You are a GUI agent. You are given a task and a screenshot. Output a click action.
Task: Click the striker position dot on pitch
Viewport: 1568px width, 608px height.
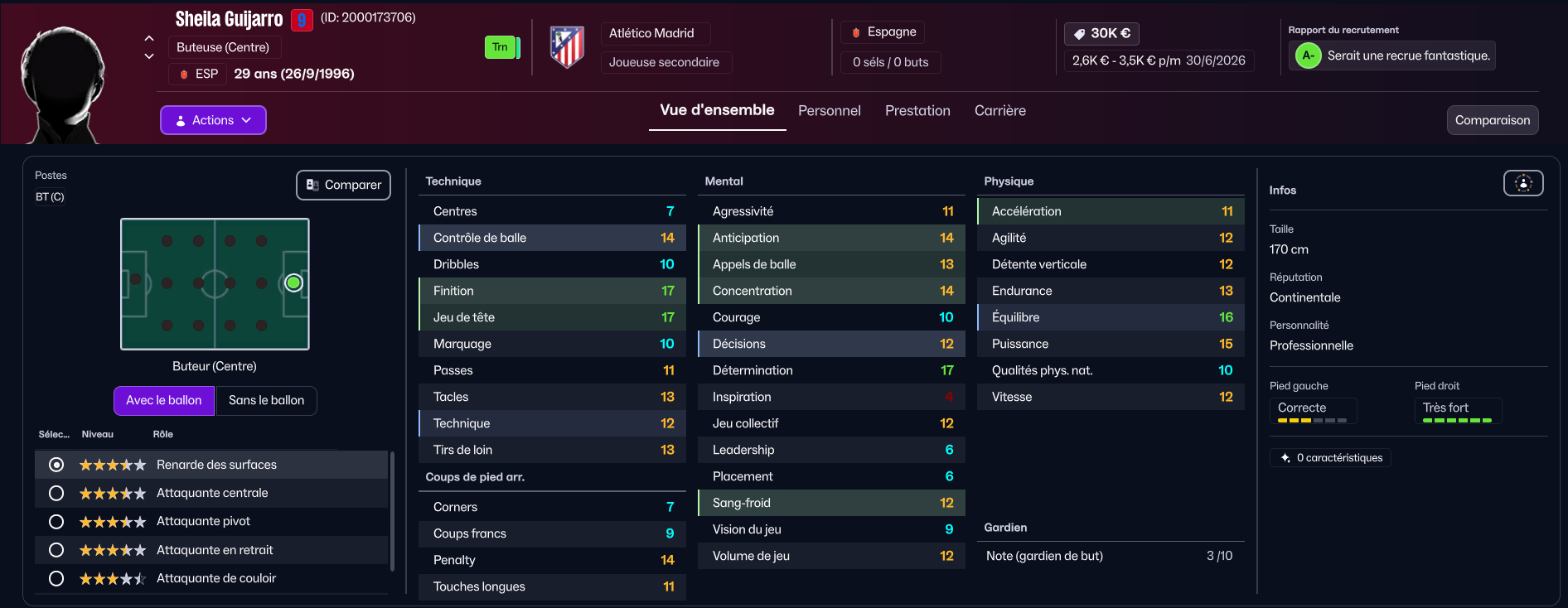pyautogui.click(x=293, y=283)
